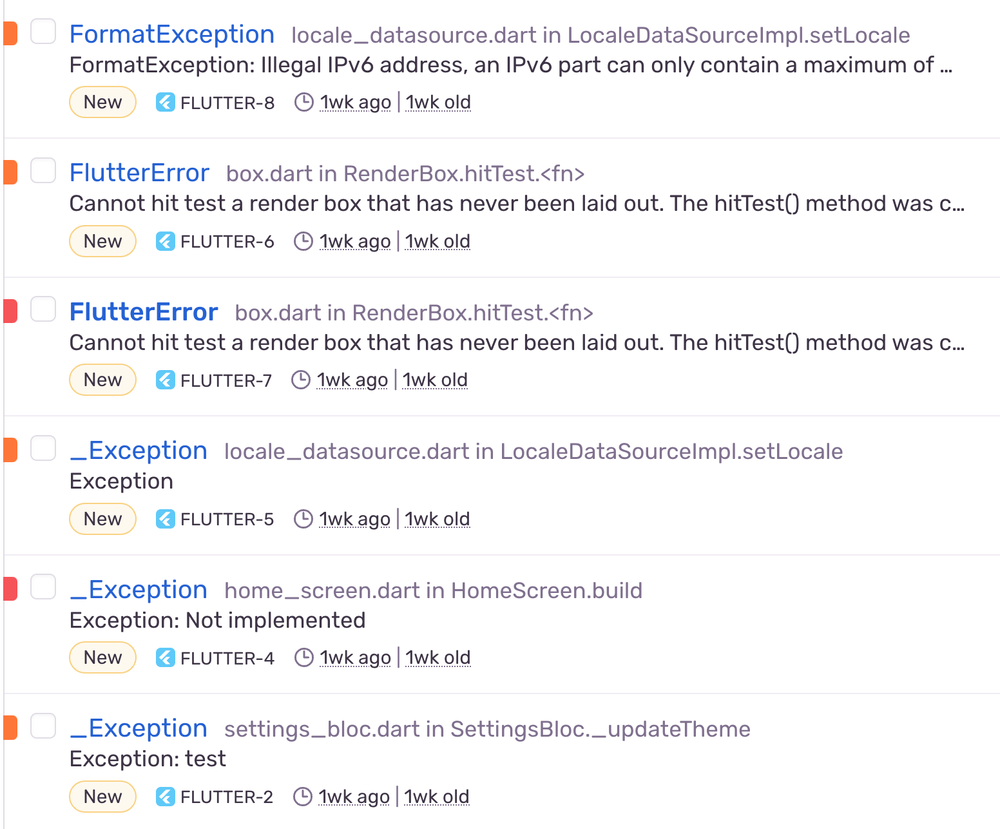Screen dimensions: 1000x829
Task: Open the _Exception issue in HomeScreen.build
Action: click(138, 589)
